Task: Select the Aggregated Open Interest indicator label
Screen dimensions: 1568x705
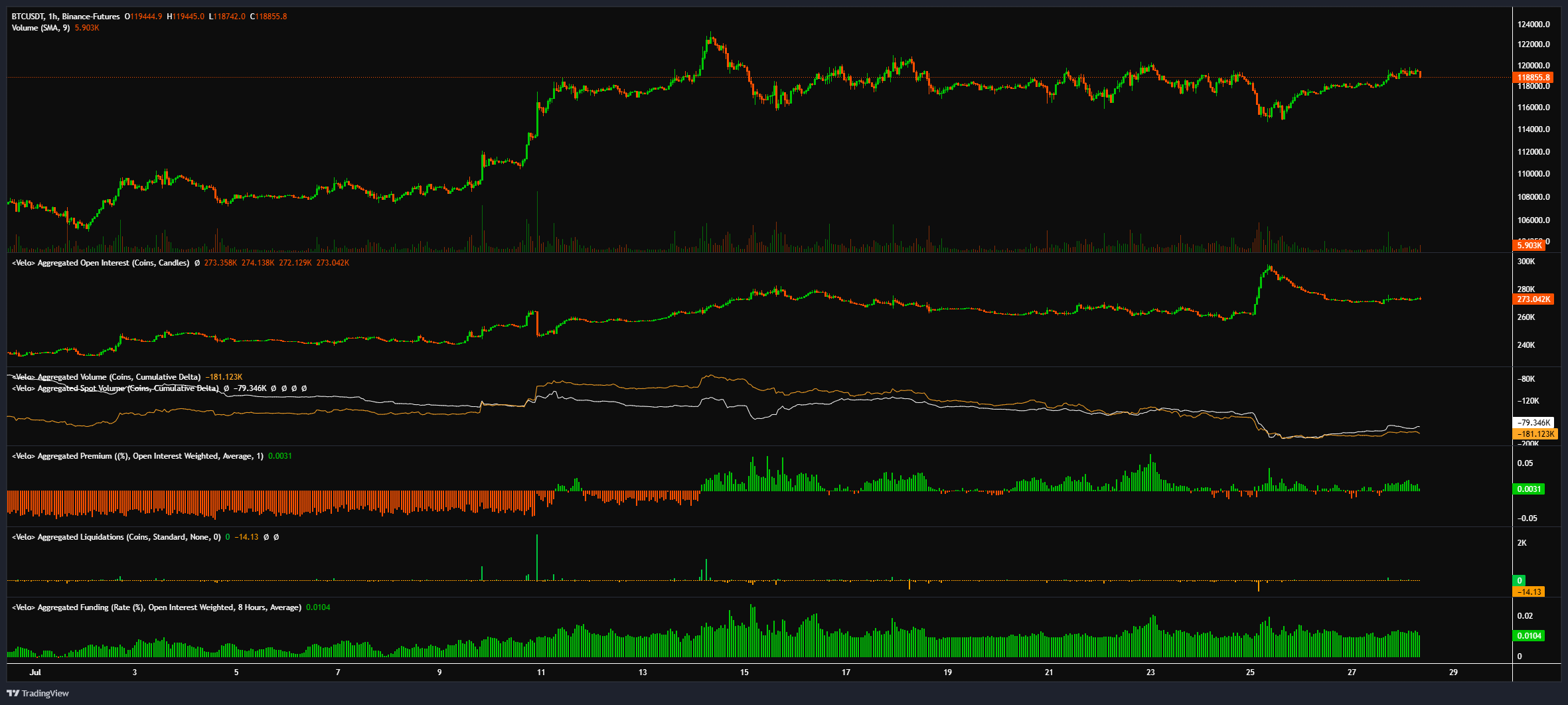Action: coord(101,263)
